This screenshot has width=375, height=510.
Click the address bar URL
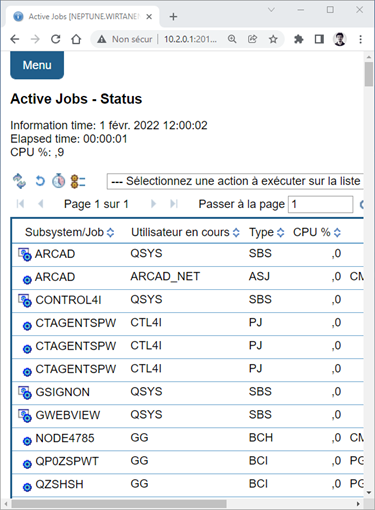click(x=190, y=39)
